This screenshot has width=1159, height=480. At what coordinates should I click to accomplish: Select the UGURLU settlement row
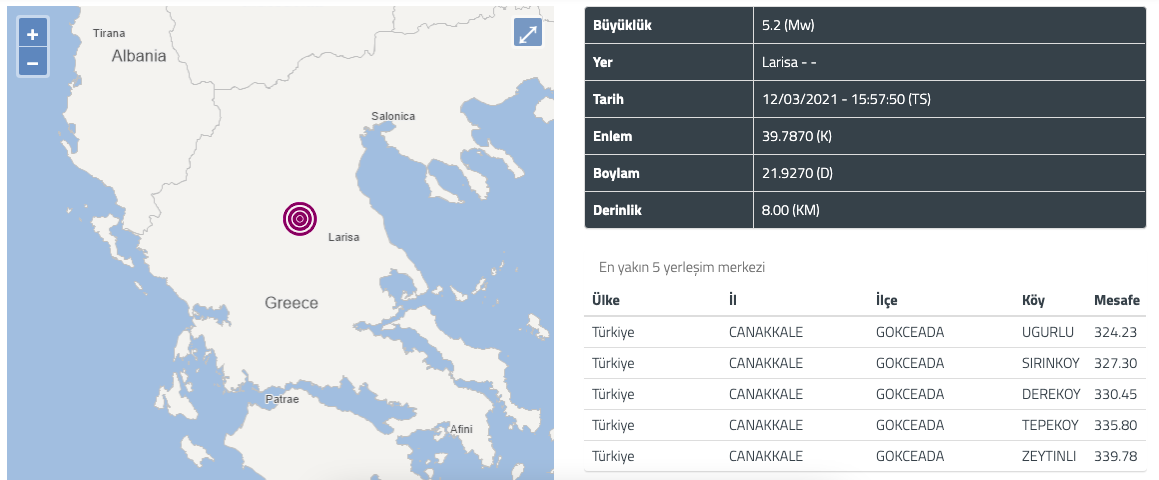(865, 332)
